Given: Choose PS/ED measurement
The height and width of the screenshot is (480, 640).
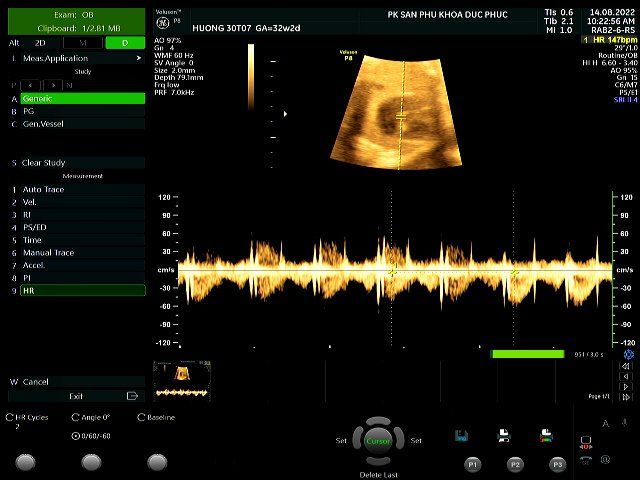Looking at the screenshot, I should tap(83, 227).
